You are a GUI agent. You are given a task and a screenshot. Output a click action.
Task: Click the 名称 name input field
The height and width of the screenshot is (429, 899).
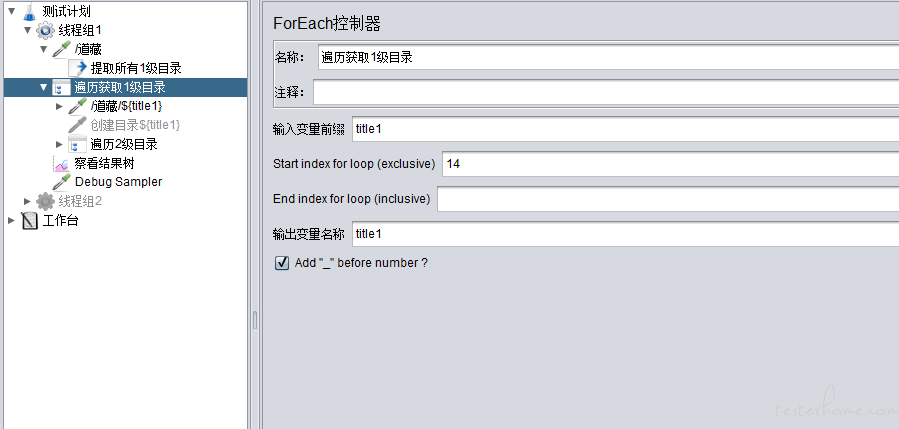[x=608, y=57]
